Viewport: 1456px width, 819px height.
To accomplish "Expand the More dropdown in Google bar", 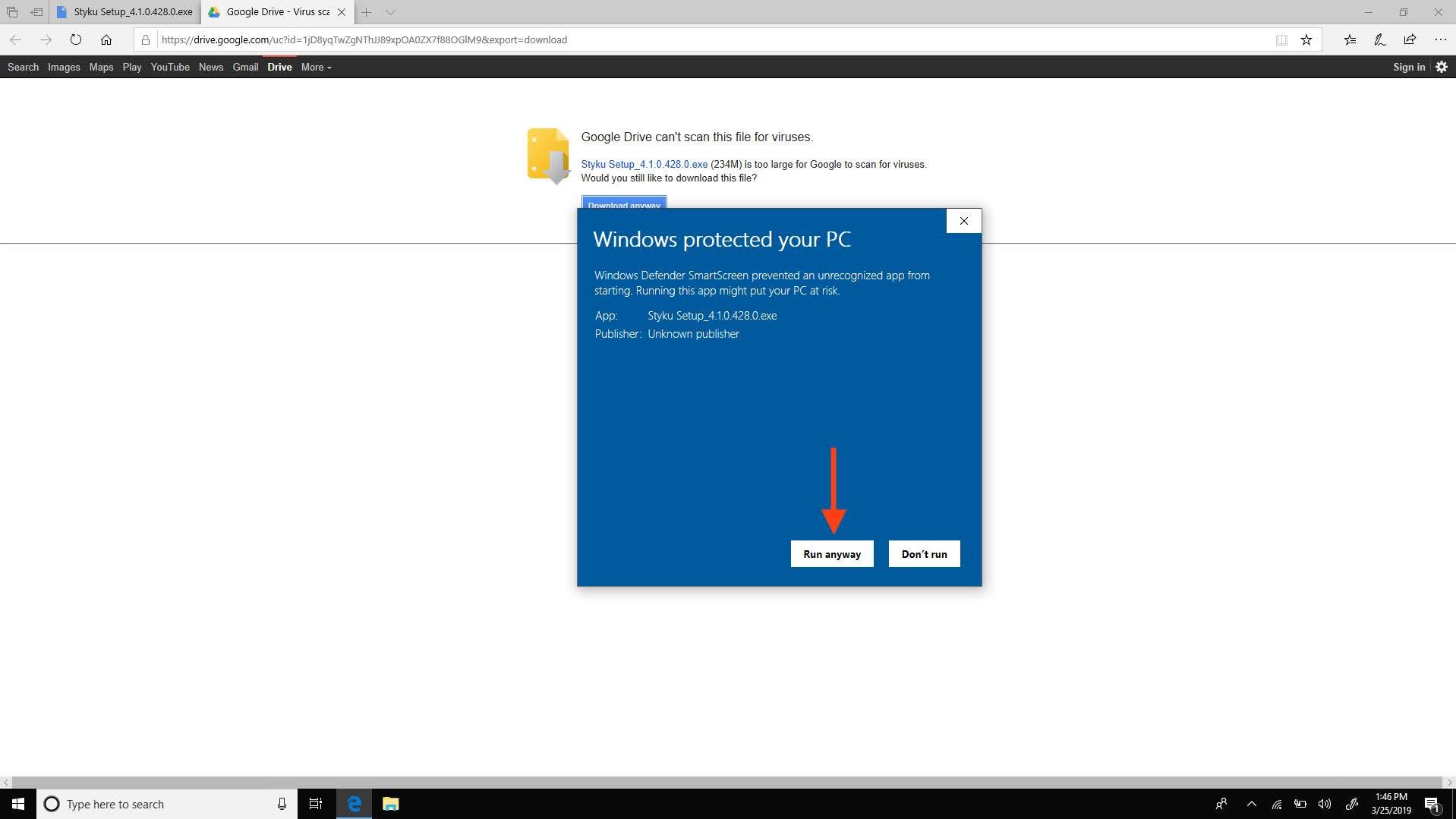I will coord(316,67).
